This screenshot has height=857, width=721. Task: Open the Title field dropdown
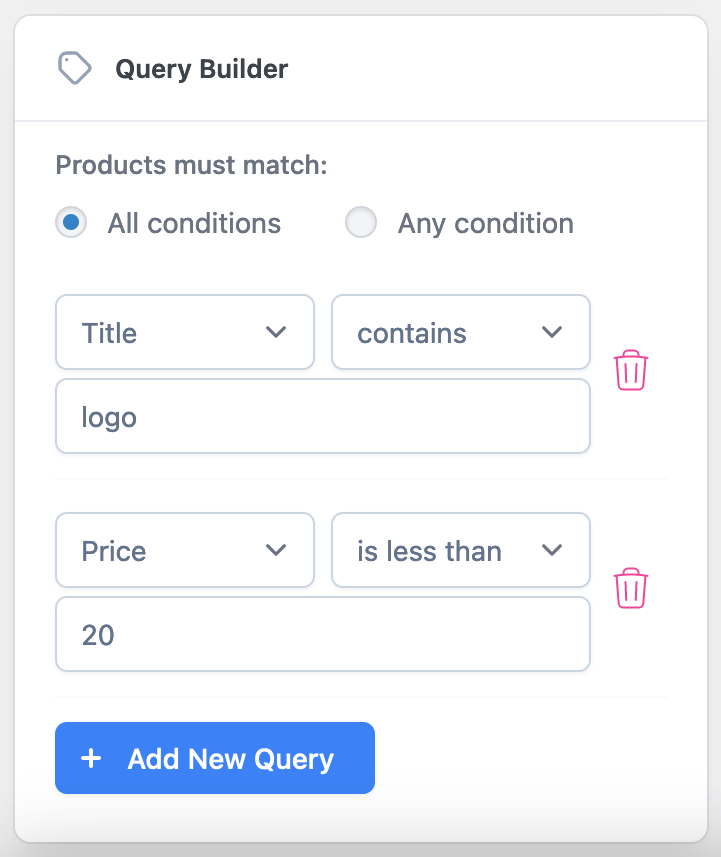point(185,333)
